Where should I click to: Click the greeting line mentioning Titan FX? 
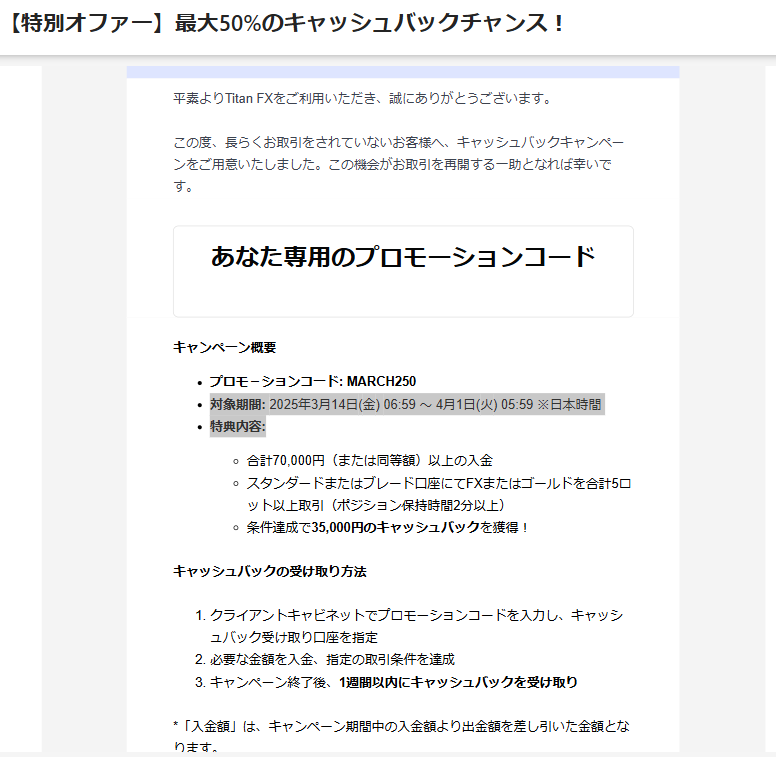coord(363,98)
